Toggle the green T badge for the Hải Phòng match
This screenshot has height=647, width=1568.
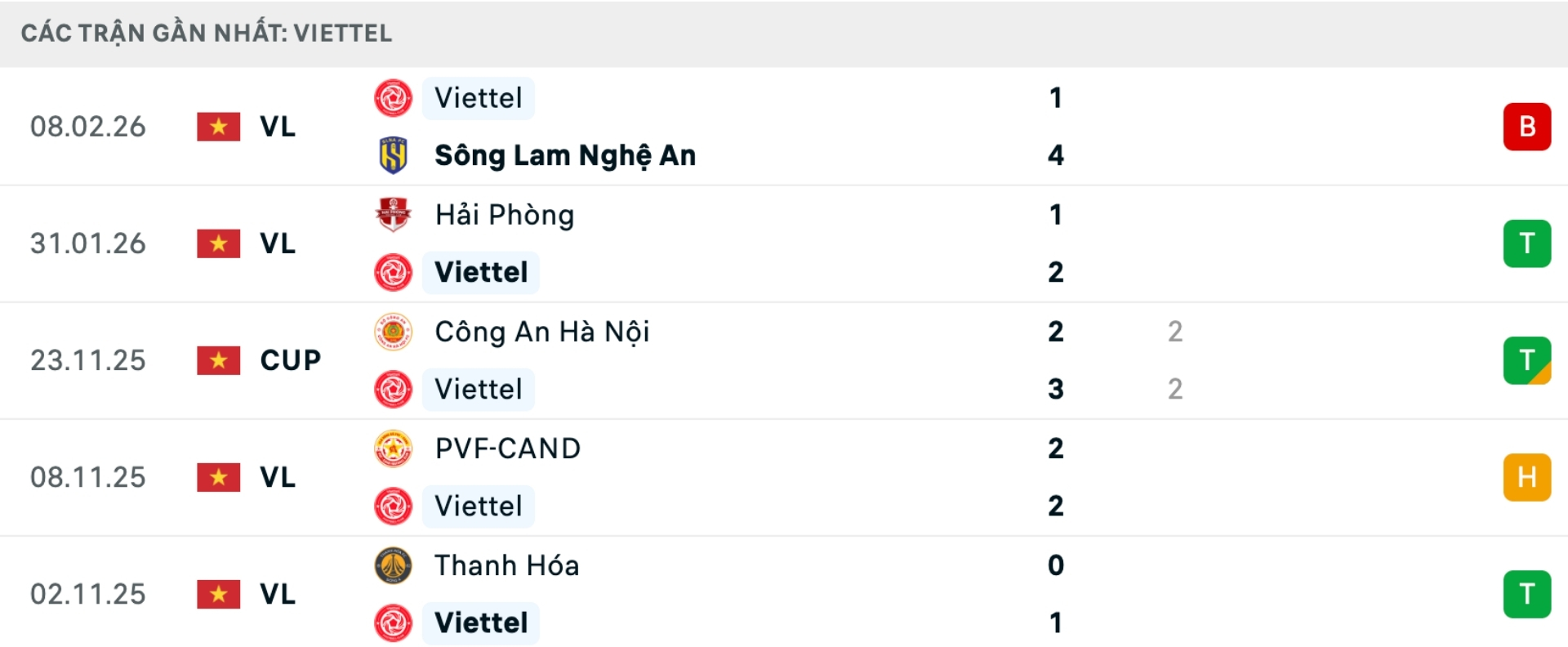coord(1527,243)
